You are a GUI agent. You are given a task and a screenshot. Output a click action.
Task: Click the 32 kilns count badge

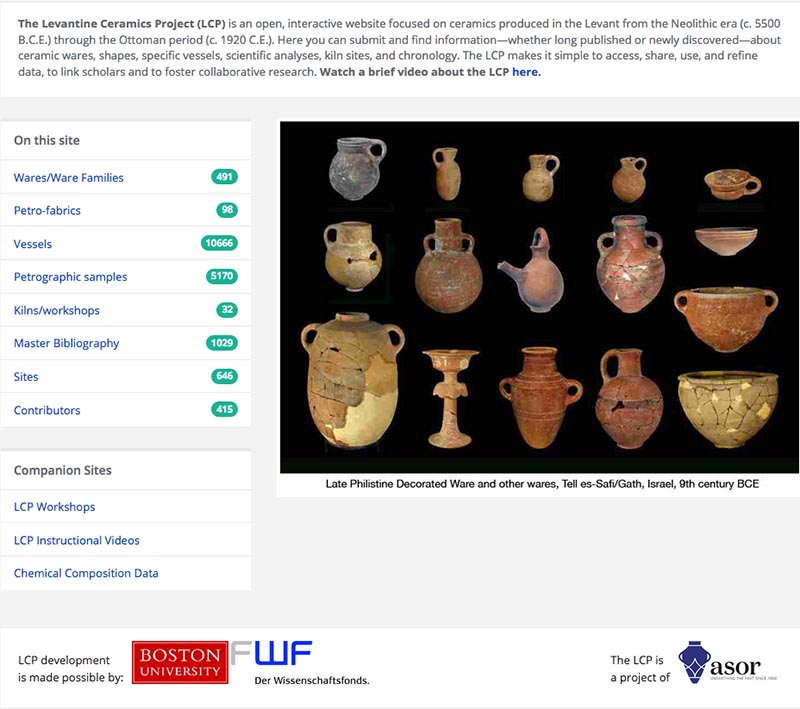[x=227, y=310]
